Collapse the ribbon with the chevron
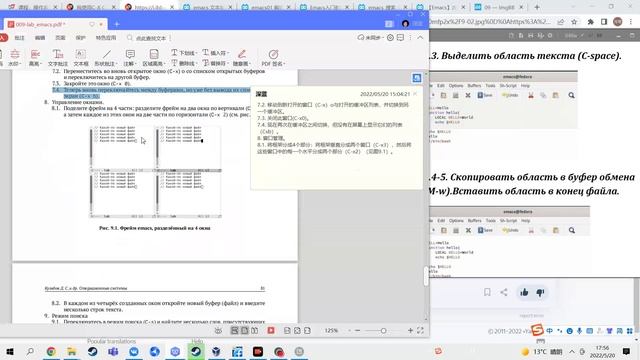The image size is (640, 360). coord(420,38)
